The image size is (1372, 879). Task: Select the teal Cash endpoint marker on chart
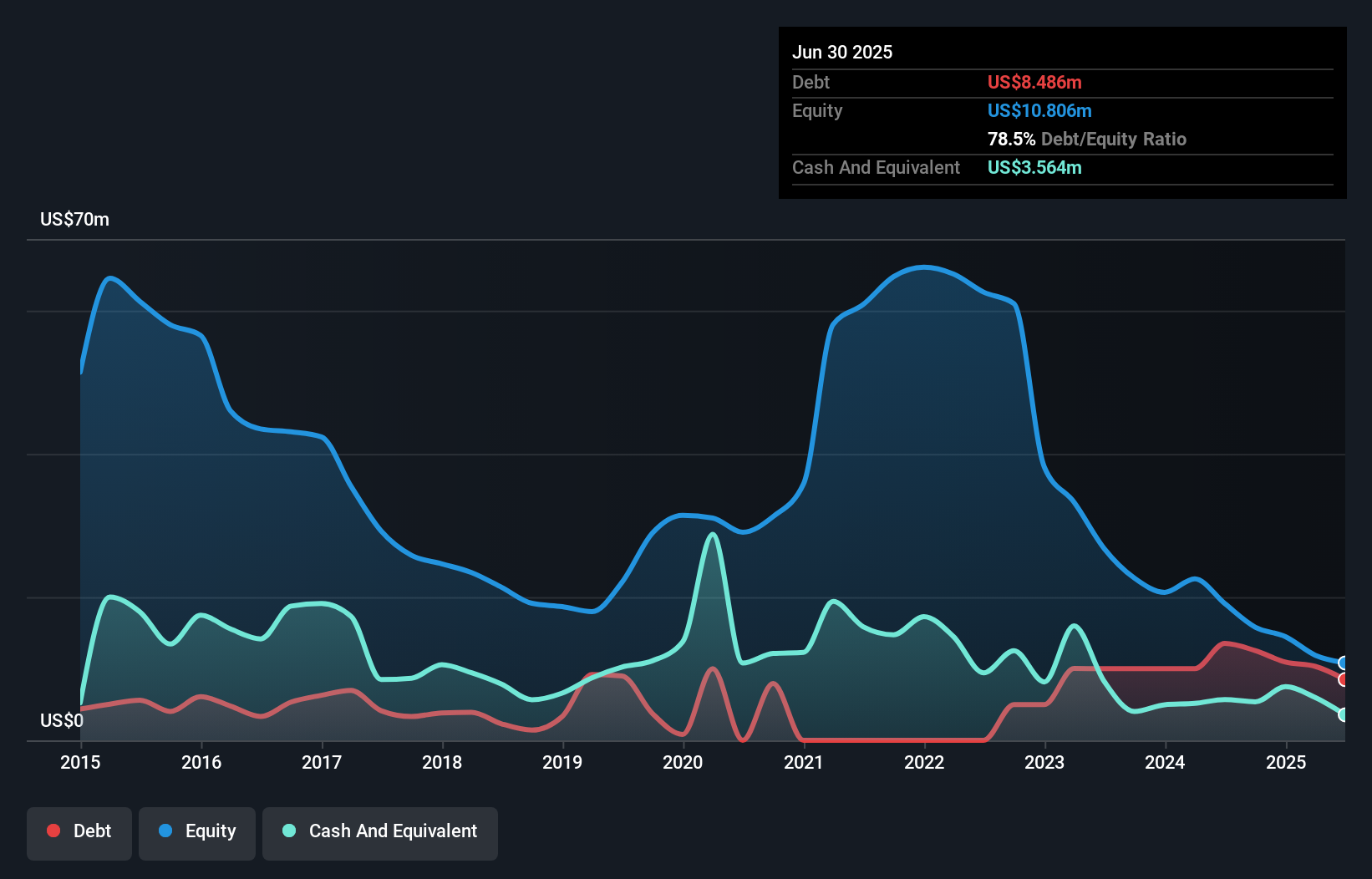coord(1343,715)
